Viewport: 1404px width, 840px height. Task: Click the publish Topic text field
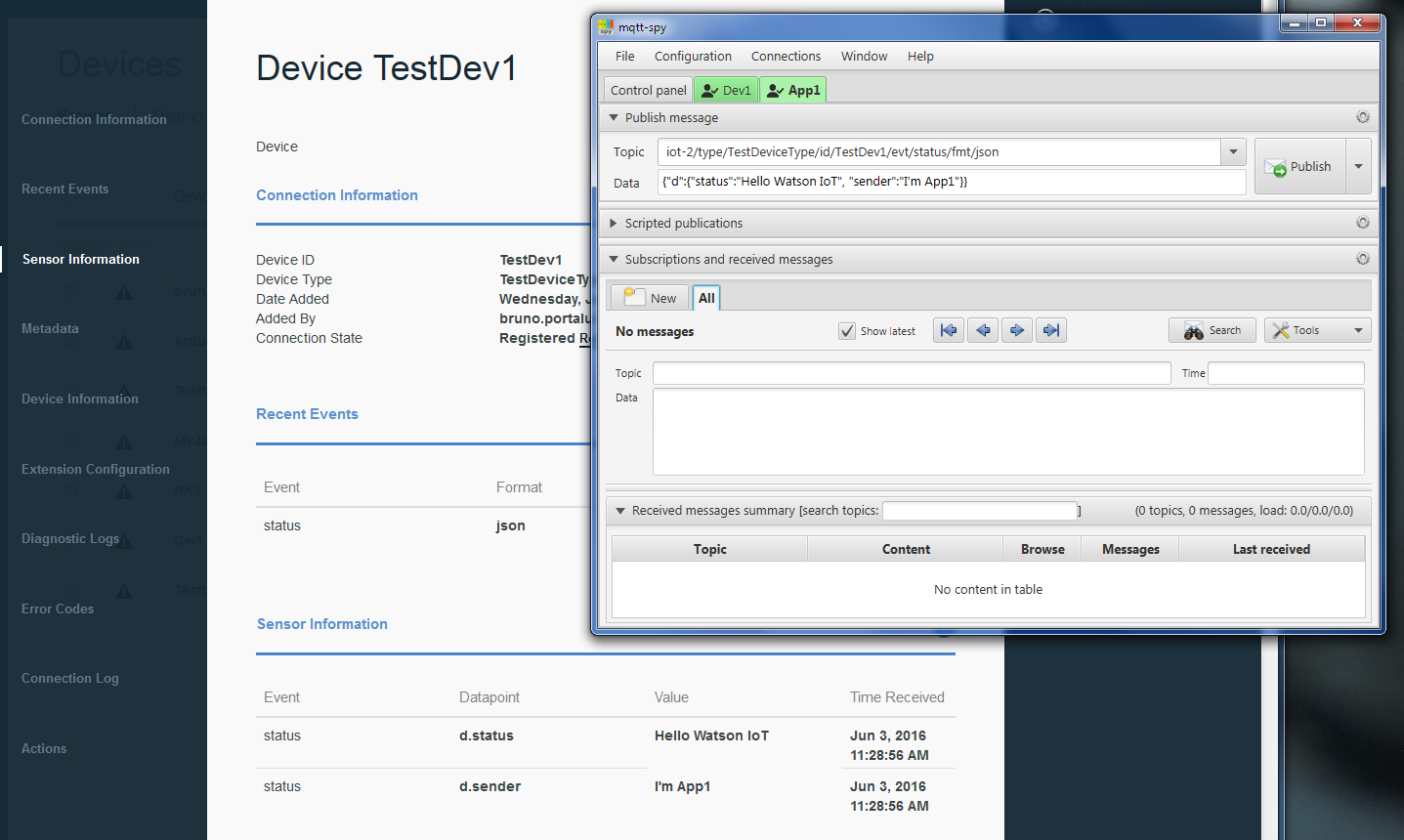[x=939, y=151]
